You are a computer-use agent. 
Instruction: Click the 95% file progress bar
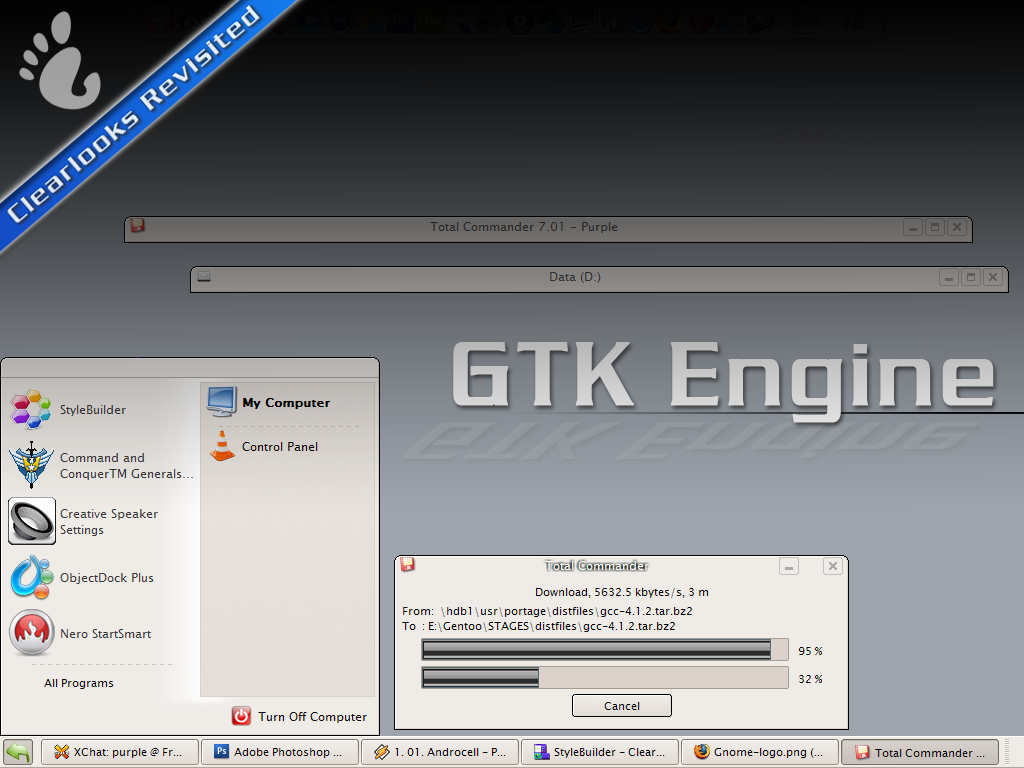[x=605, y=650]
